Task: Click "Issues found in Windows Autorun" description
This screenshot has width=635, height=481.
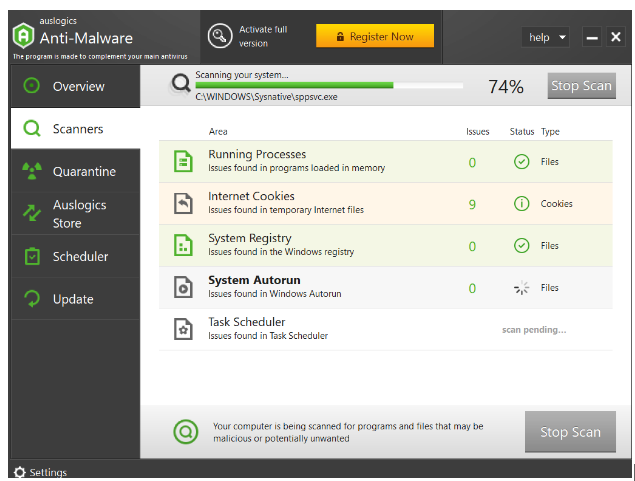Action: click(x=275, y=294)
